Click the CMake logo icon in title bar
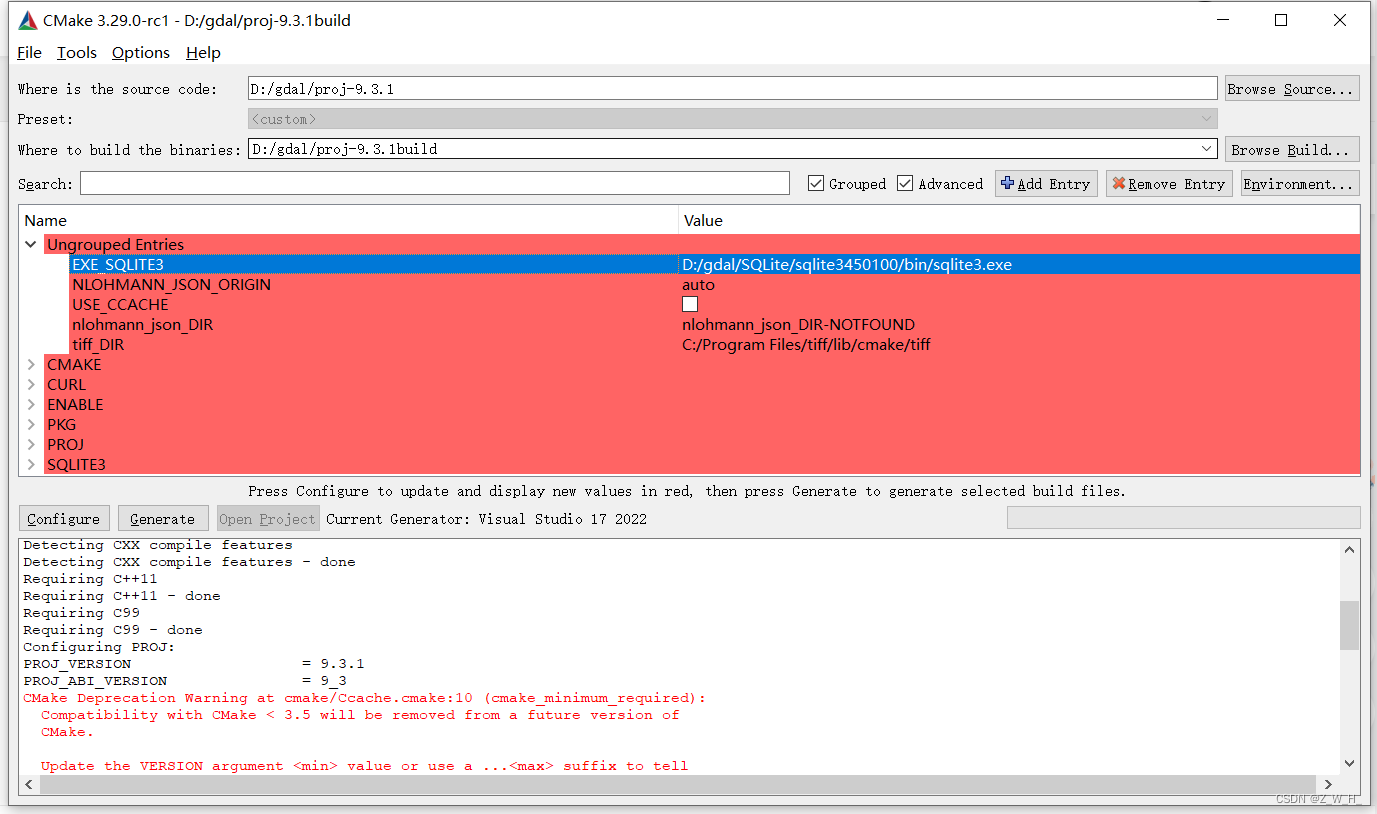This screenshot has height=814, width=1377. pyautogui.click(x=27, y=20)
